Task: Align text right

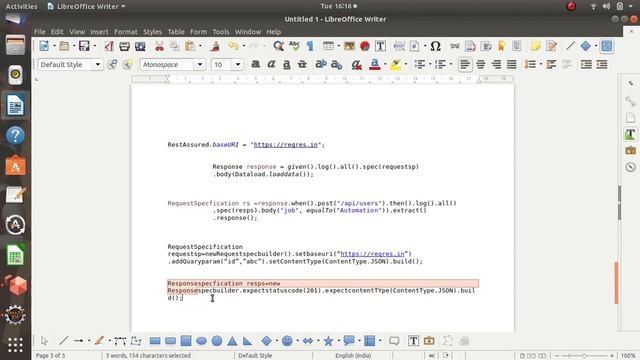Action: pyautogui.click(x=496, y=64)
